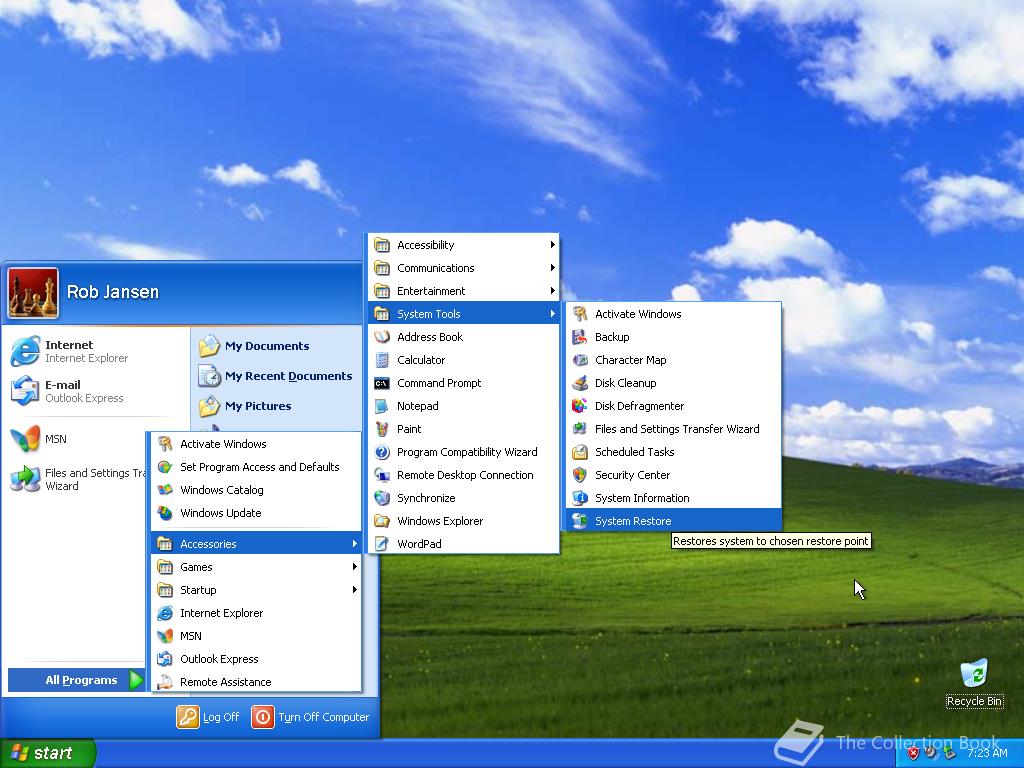
Task: Open Files and Settings Transfer Wizard in left pane
Action: coord(77,479)
